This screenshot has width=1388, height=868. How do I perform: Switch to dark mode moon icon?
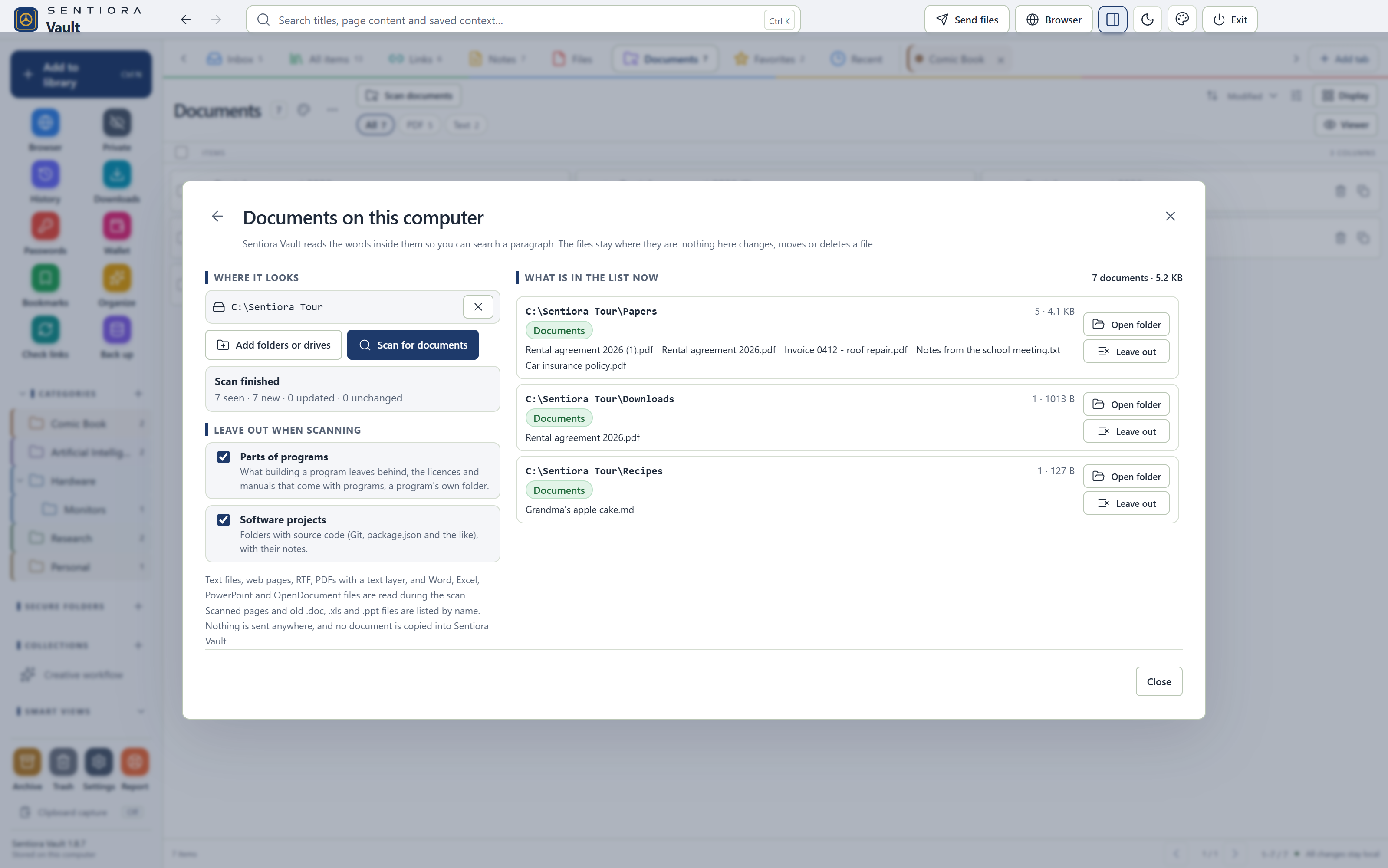[x=1147, y=20]
